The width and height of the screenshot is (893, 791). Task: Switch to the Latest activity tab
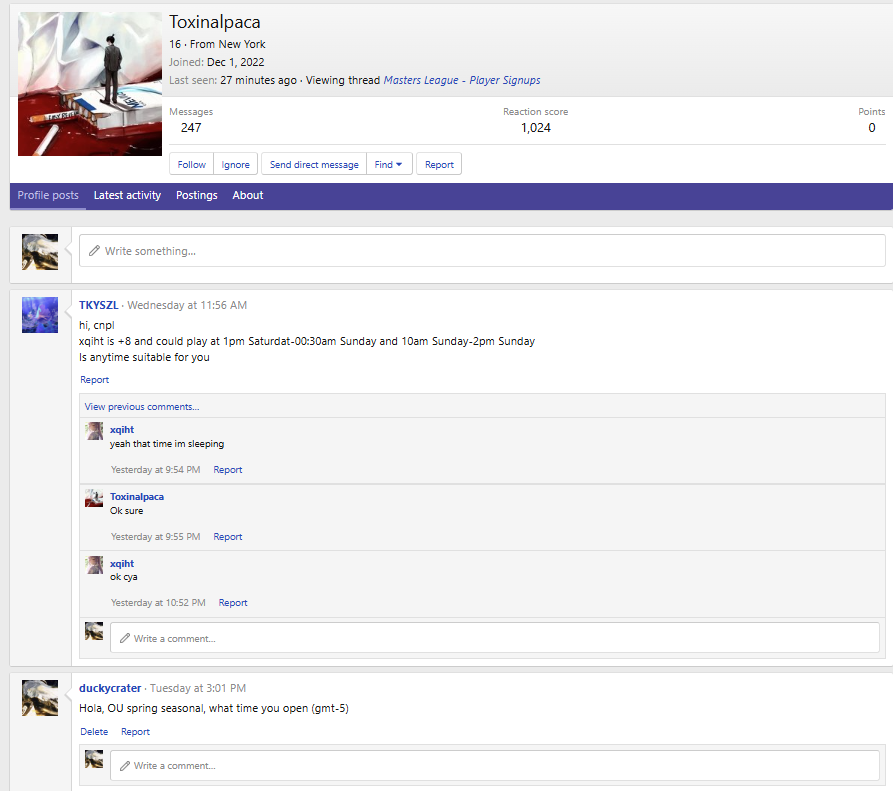[x=127, y=196]
